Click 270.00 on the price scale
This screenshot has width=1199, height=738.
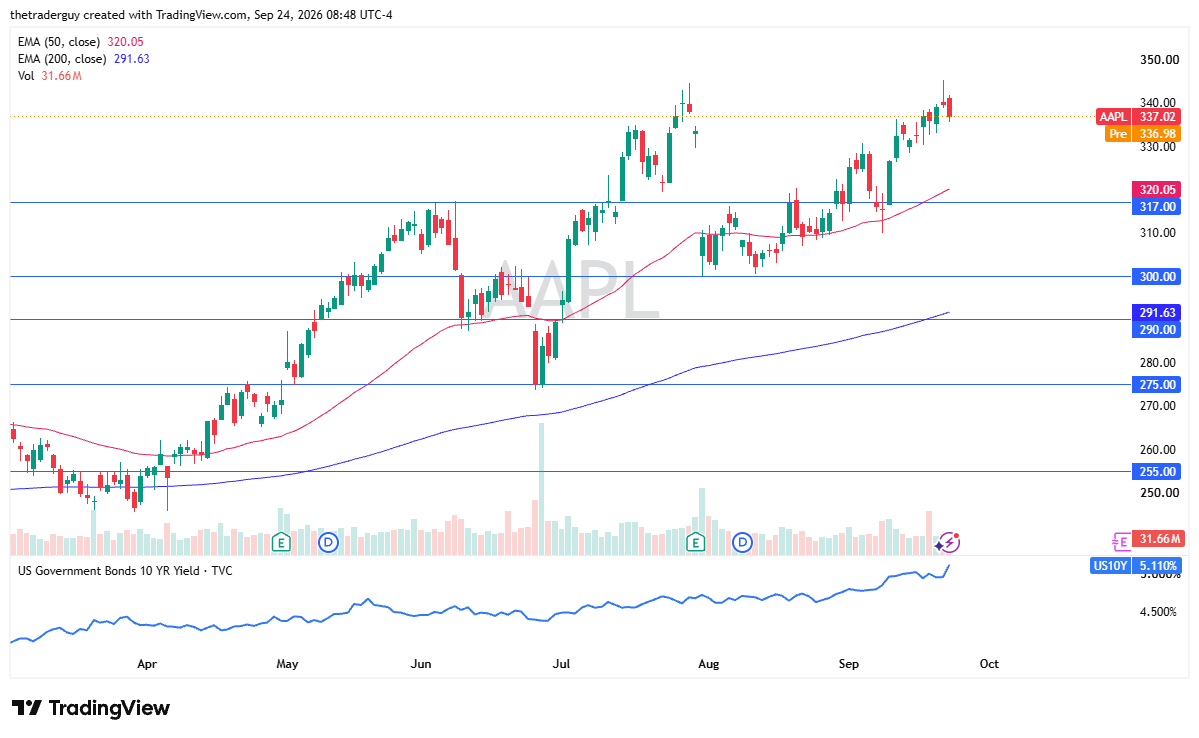coord(1158,405)
